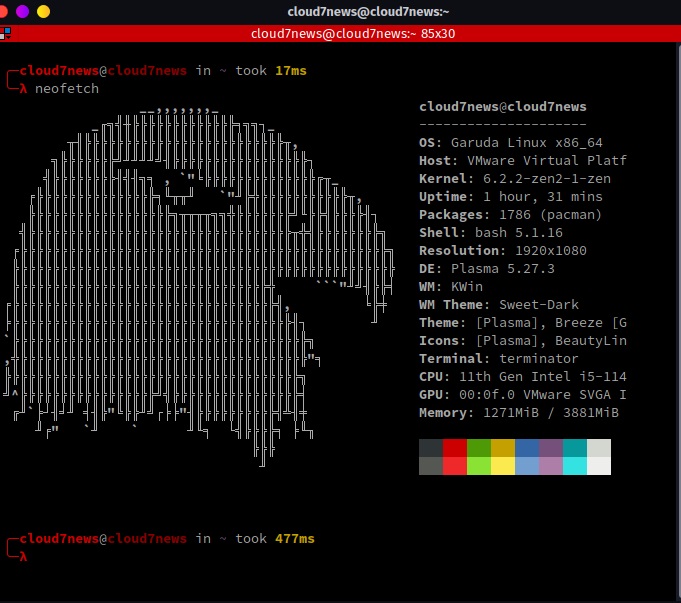Image resolution: width=681 pixels, height=603 pixels.
Task: Pick the bright cyan swatch in bottom row
Action: [575, 465]
